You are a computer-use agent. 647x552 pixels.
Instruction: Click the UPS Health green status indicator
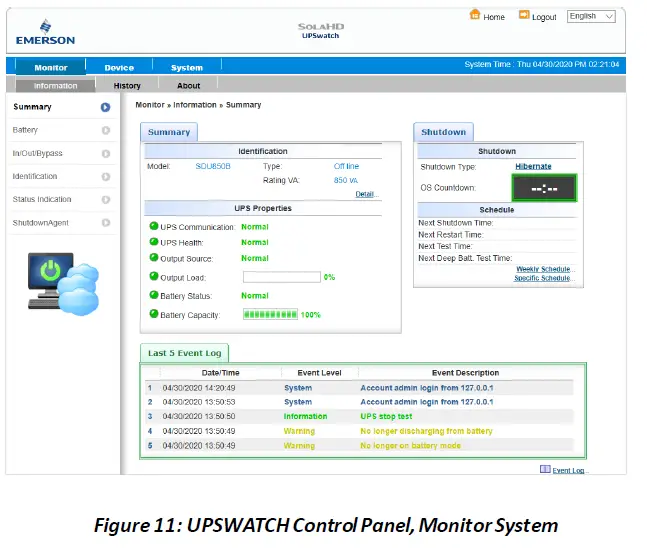tap(154, 242)
